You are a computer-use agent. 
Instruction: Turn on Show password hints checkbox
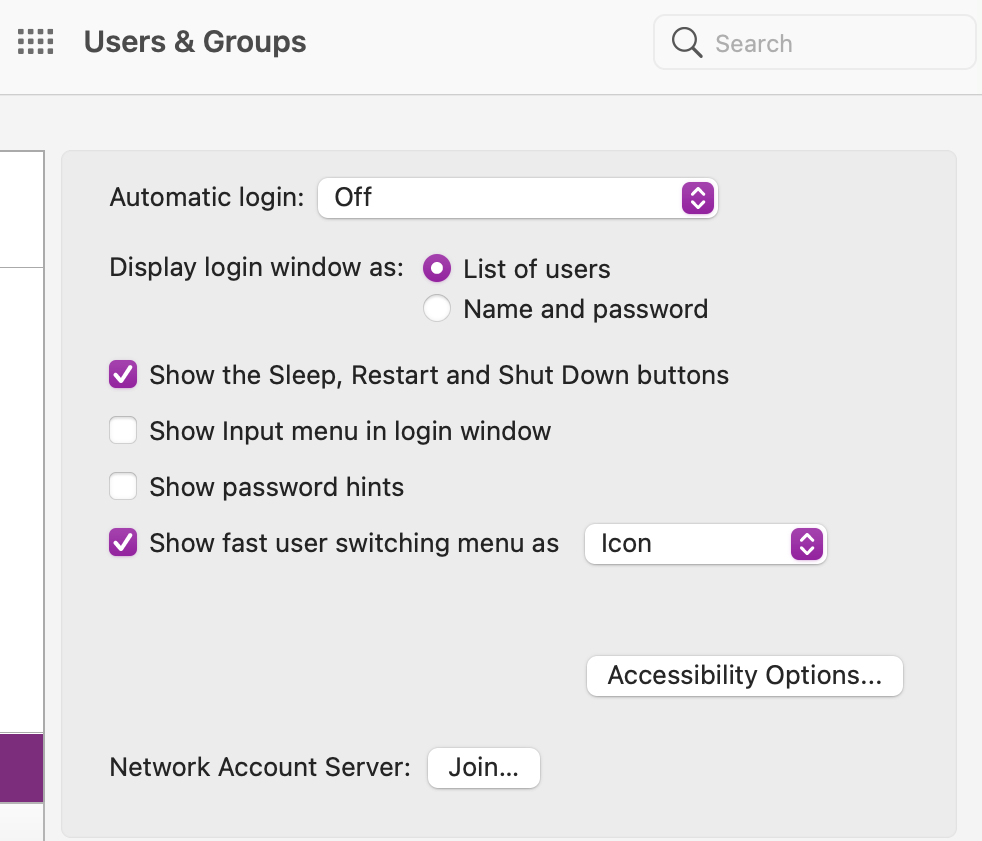pyautogui.click(x=123, y=487)
